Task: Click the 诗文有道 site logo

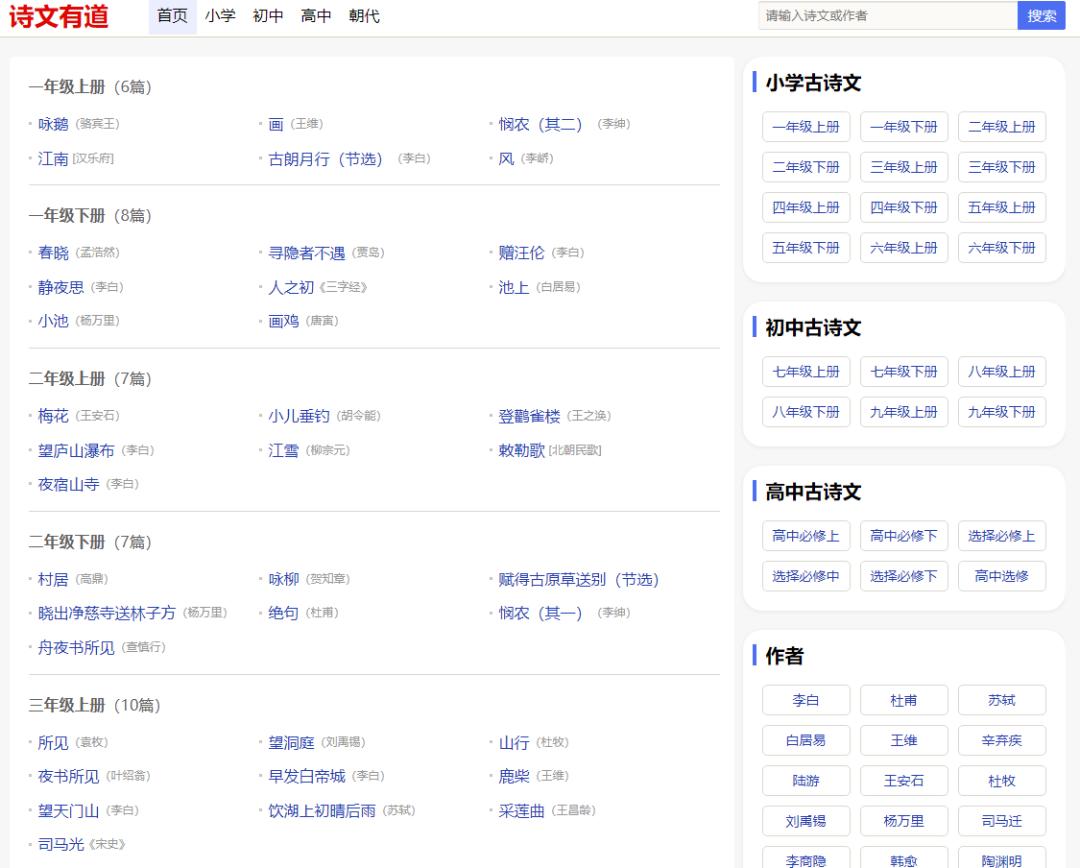Action: (x=58, y=17)
